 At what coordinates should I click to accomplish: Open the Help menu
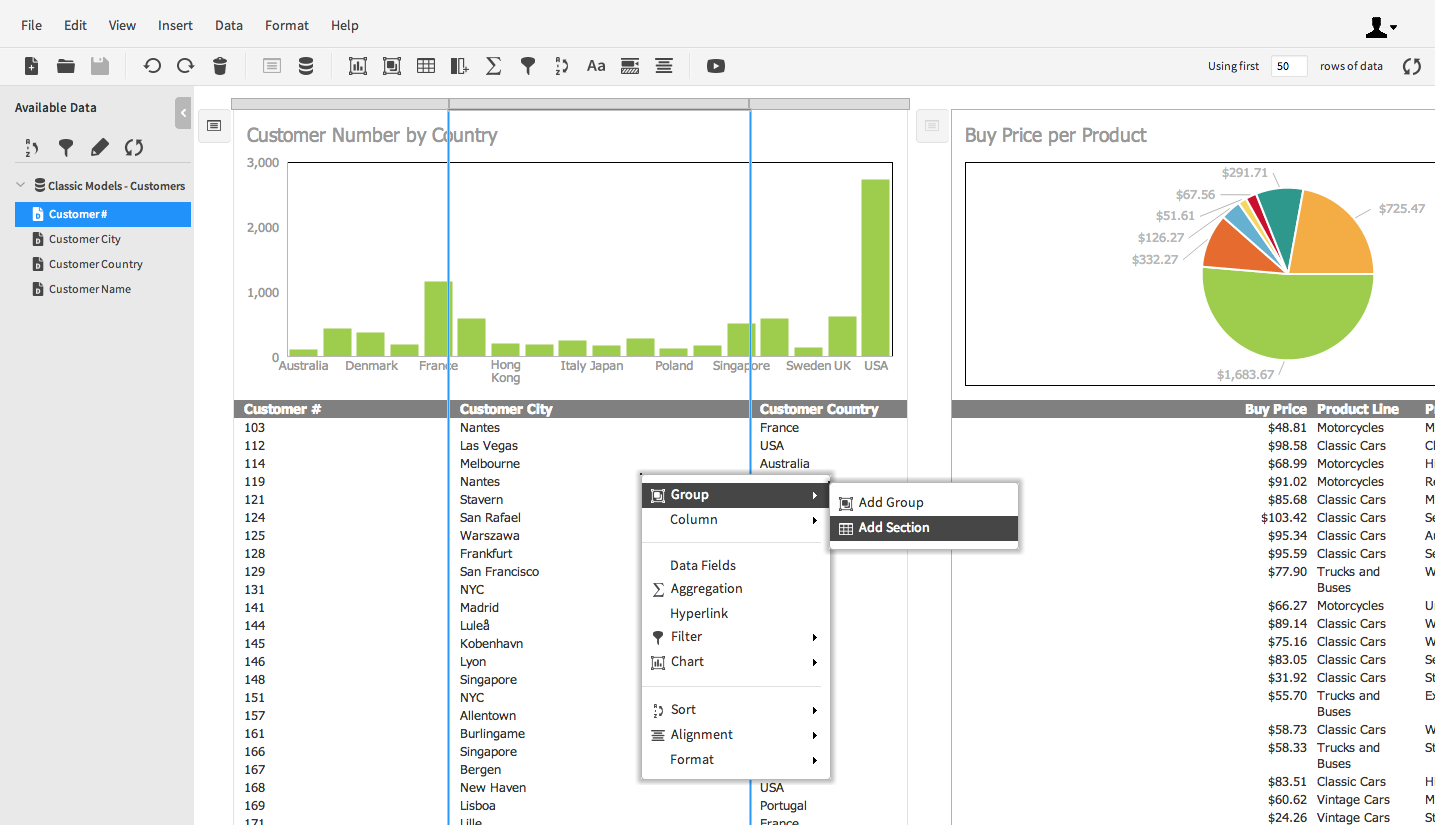pos(345,25)
